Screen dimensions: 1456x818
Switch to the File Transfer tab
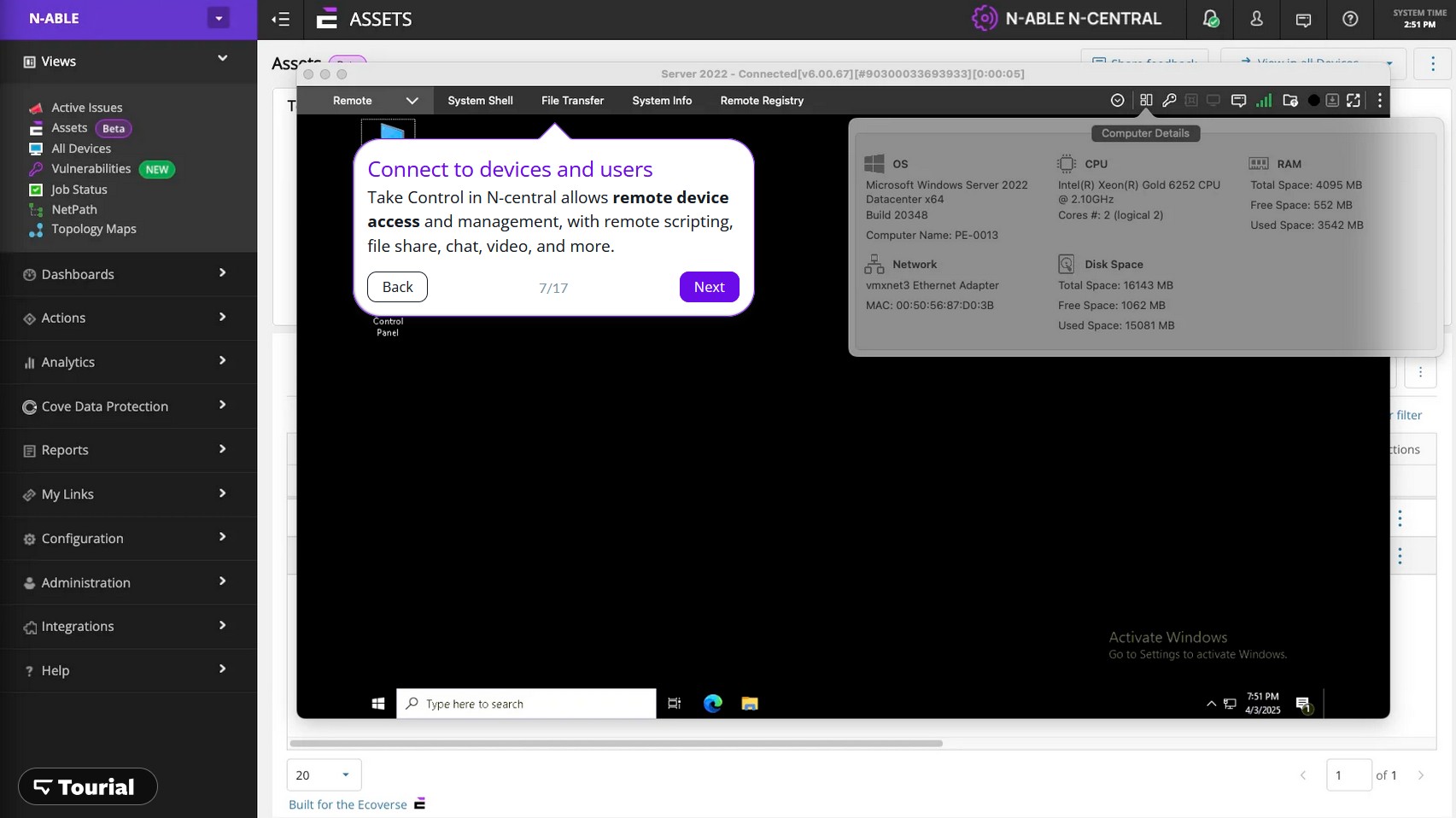coord(572,101)
